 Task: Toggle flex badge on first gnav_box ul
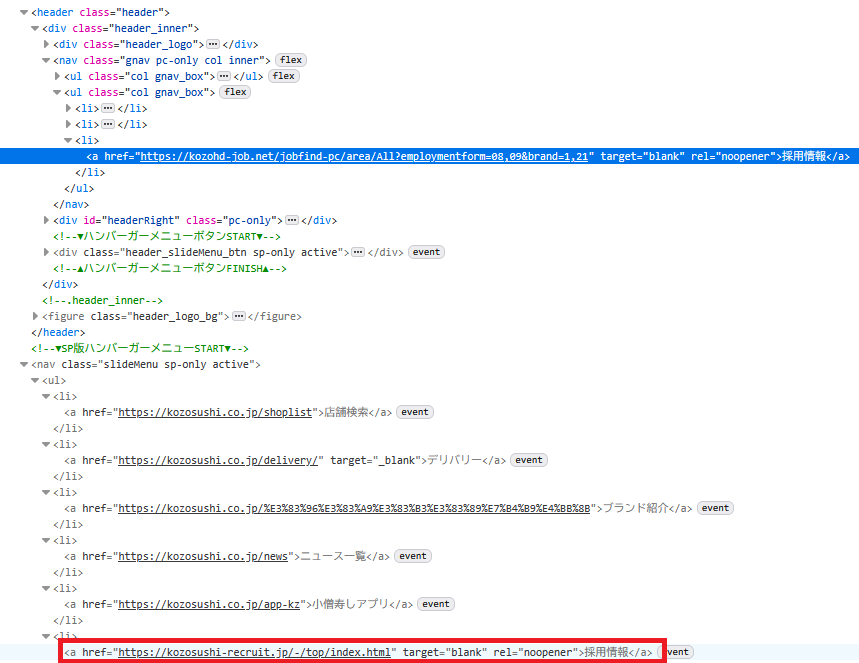click(283, 76)
